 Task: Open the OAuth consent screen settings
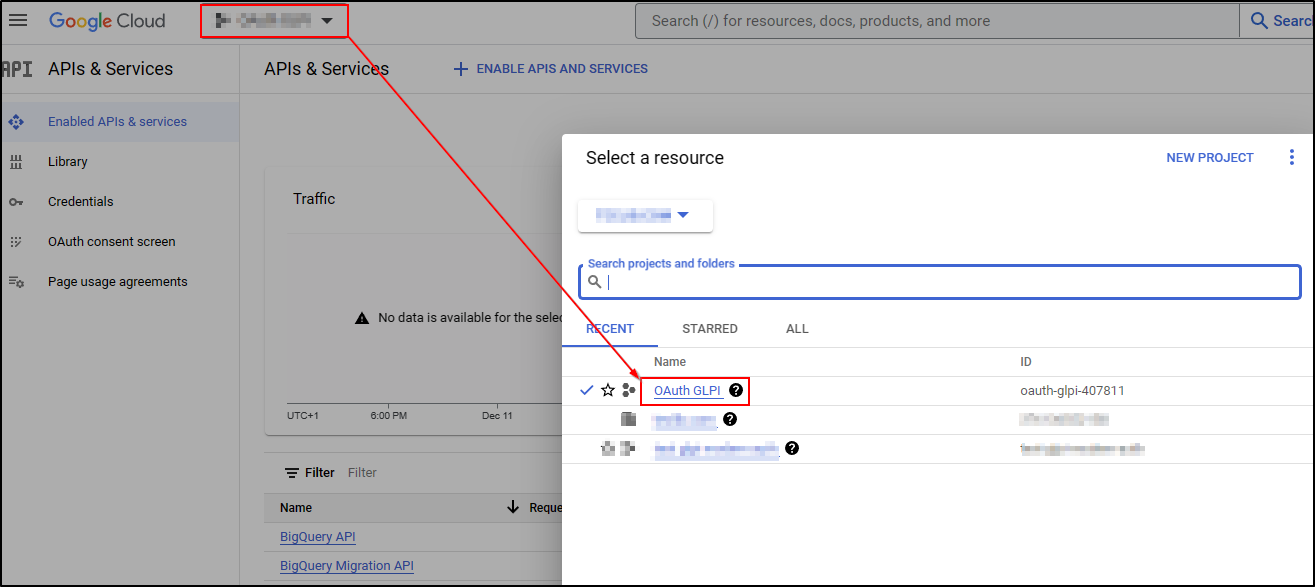point(111,241)
